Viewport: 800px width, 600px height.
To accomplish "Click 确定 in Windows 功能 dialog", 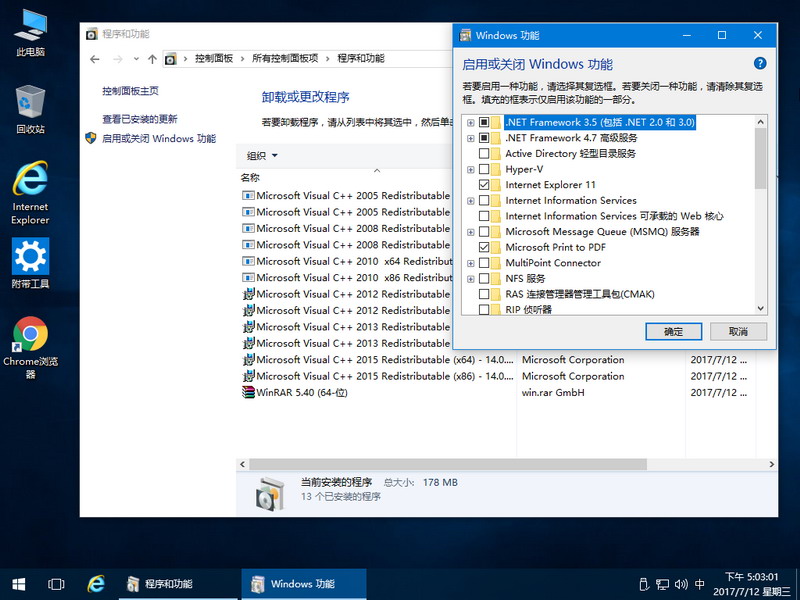I will coord(673,332).
